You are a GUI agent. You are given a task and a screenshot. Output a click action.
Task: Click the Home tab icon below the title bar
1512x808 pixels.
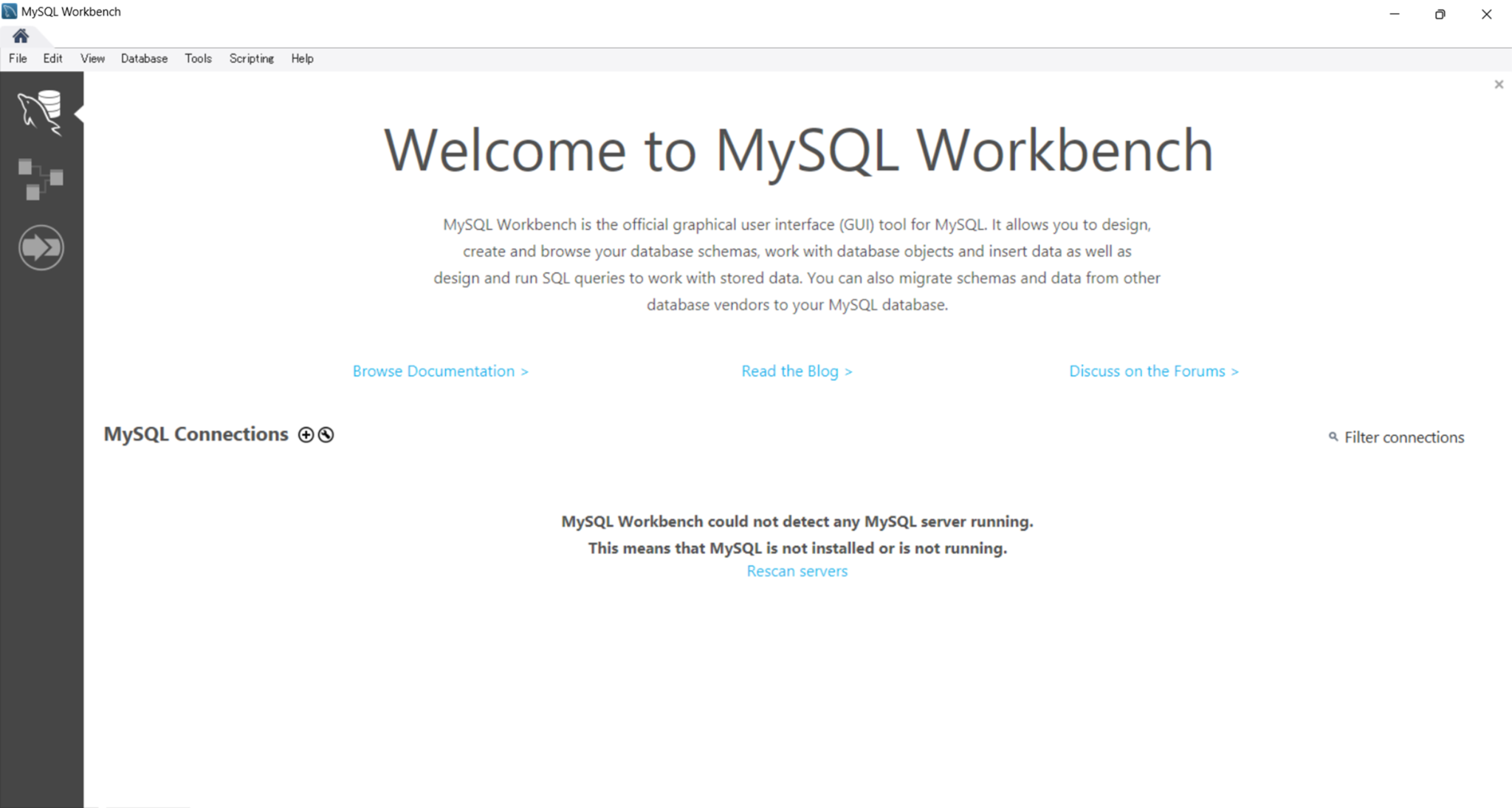click(x=21, y=35)
